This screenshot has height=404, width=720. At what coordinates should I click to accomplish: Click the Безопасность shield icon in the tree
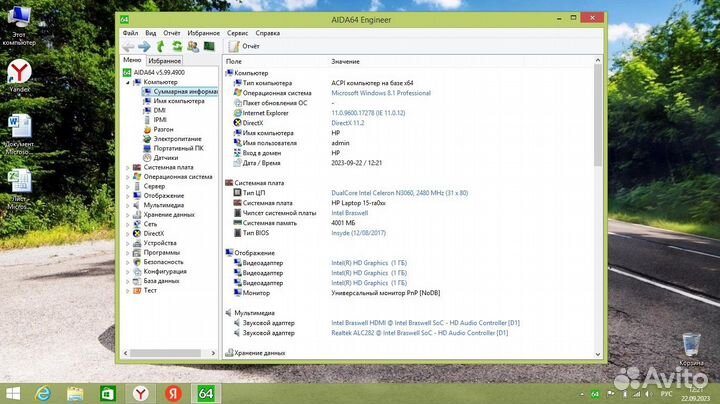(x=137, y=262)
